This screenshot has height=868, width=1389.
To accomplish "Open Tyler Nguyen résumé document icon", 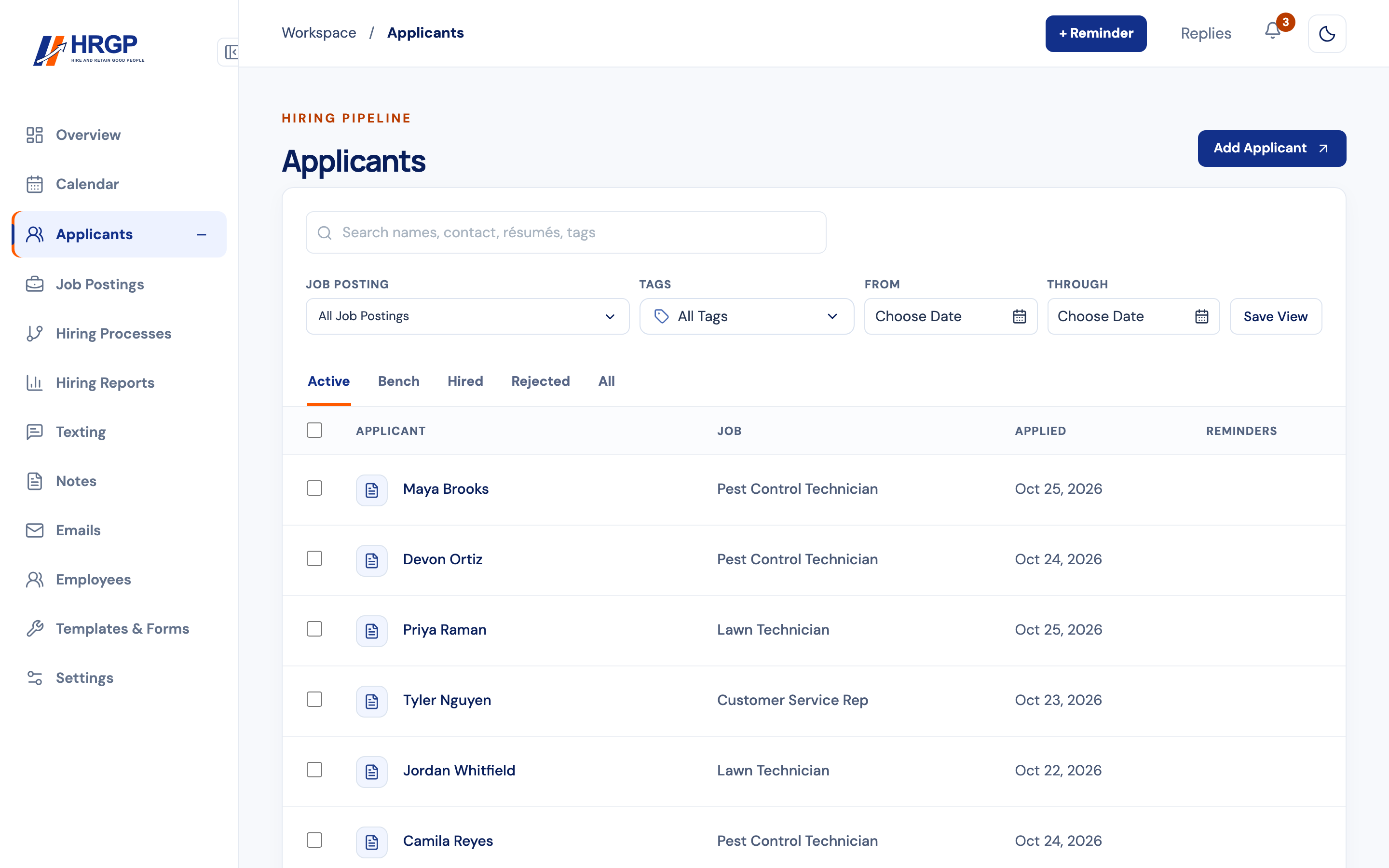I will (x=371, y=701).
